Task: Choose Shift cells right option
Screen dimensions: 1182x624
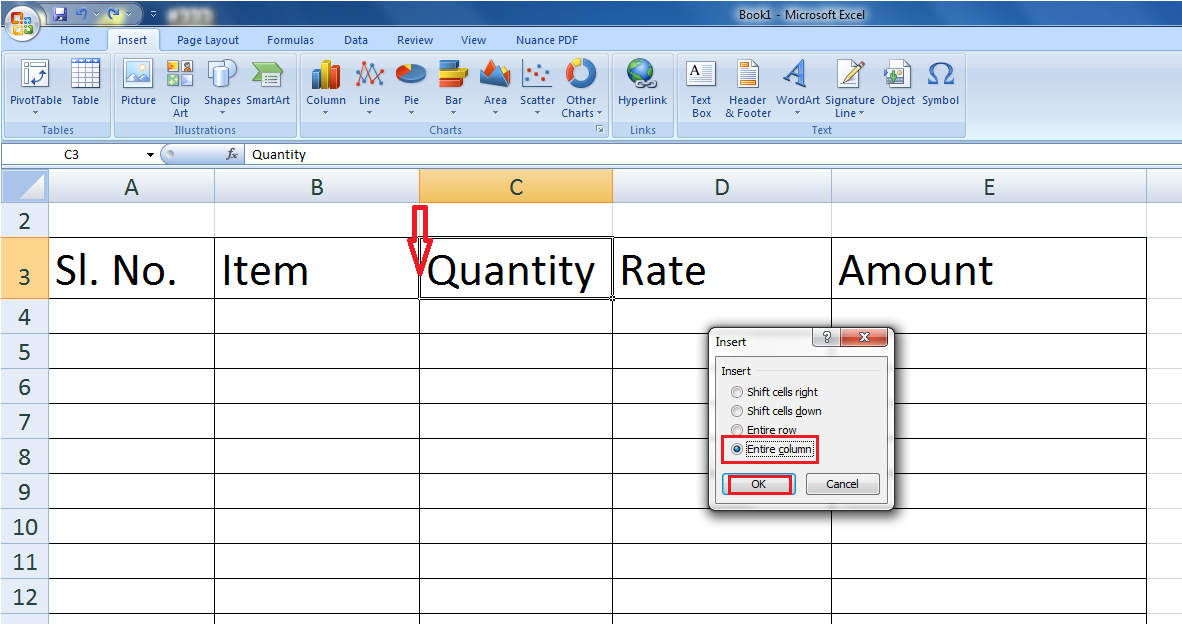Action: click(737, 391)
